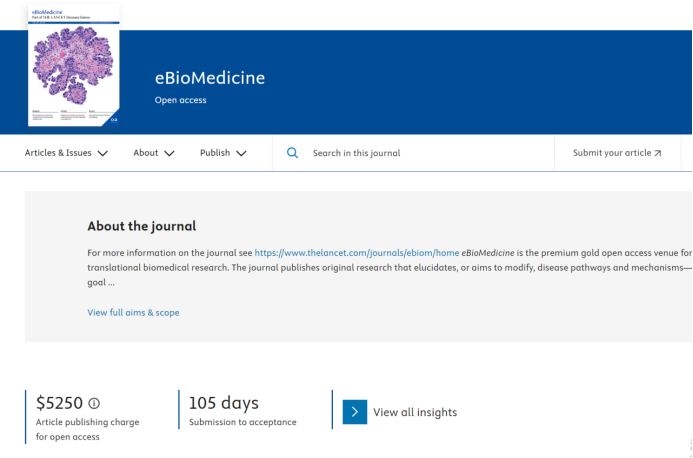Click the search magnifier icon

292,153
